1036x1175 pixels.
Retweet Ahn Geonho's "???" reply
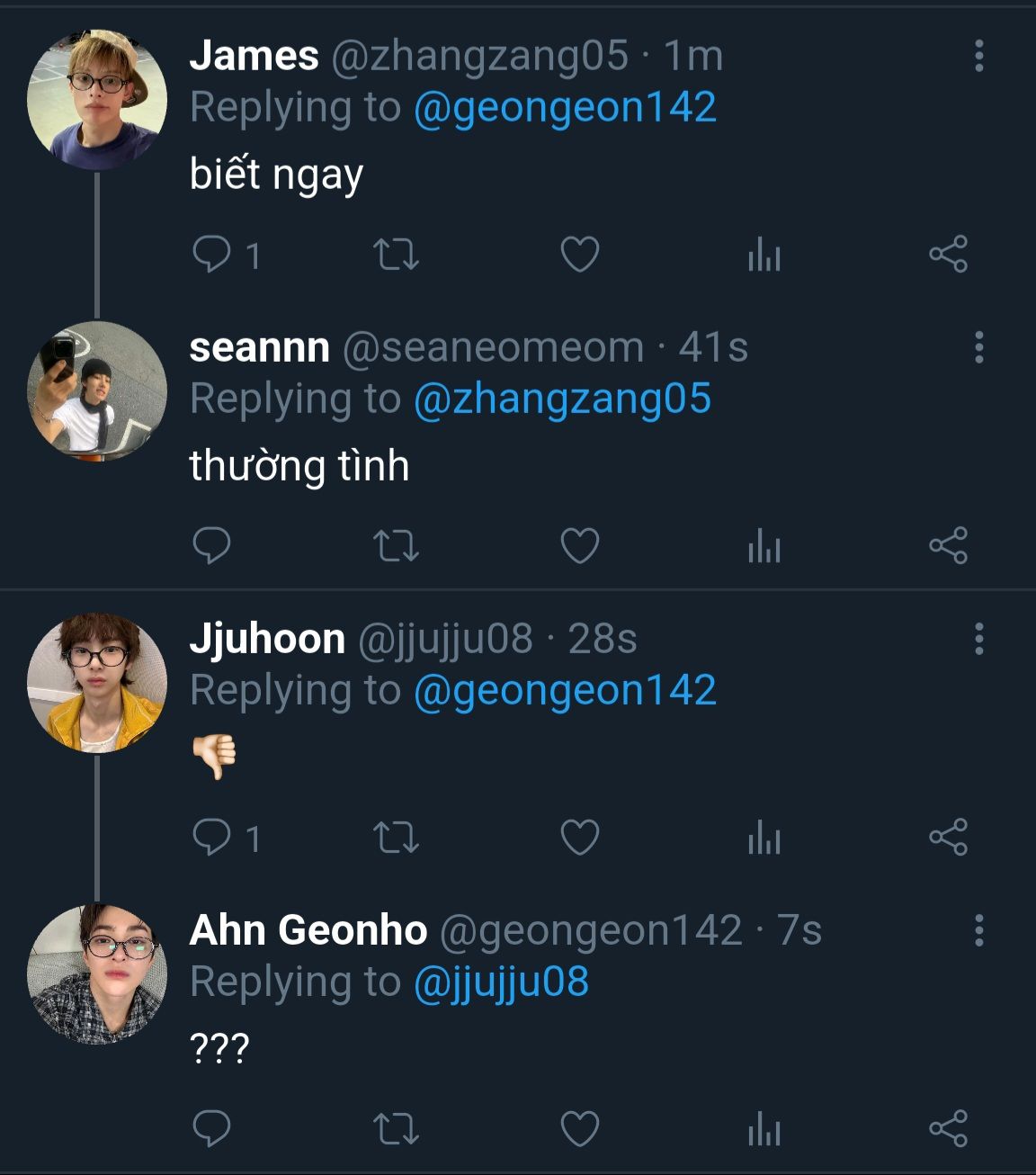(x=396, y=1129)
